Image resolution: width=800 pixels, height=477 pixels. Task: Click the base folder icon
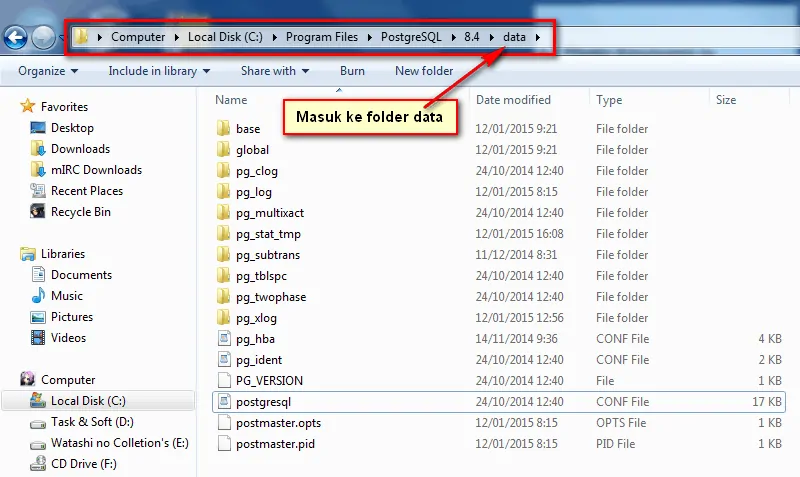(223, 128)
